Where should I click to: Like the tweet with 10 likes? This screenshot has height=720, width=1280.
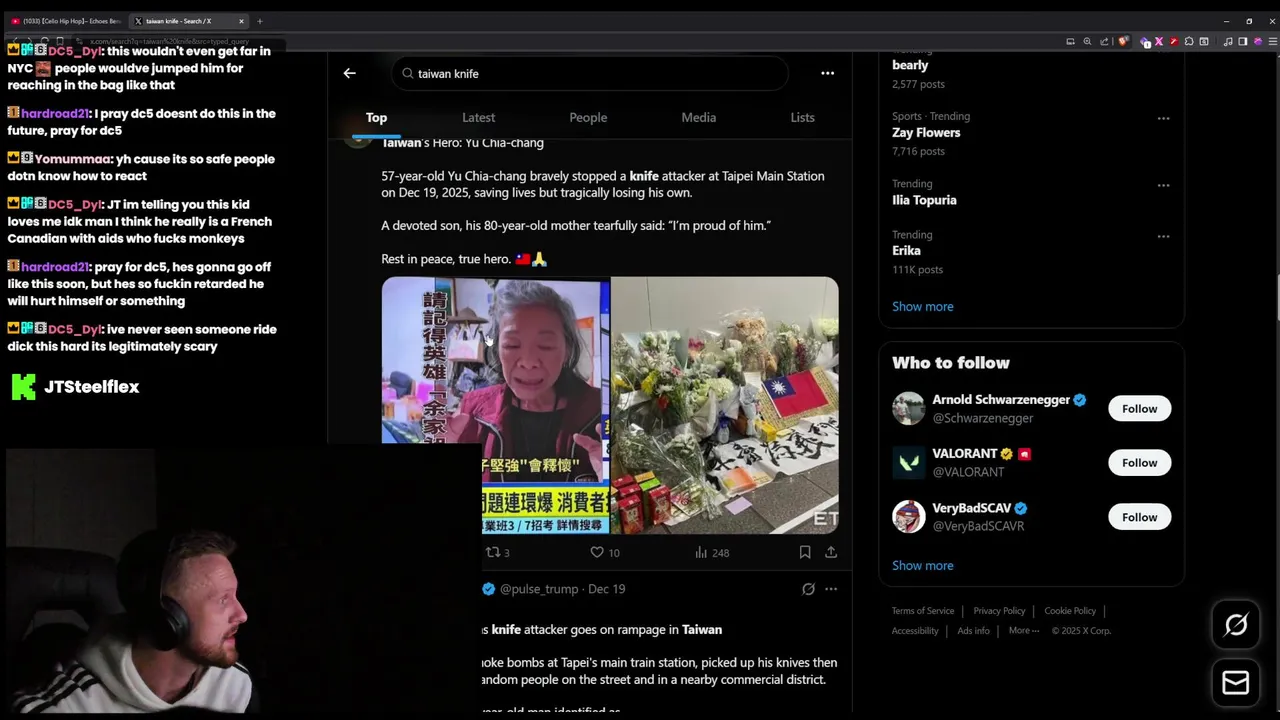pos(604,552)
